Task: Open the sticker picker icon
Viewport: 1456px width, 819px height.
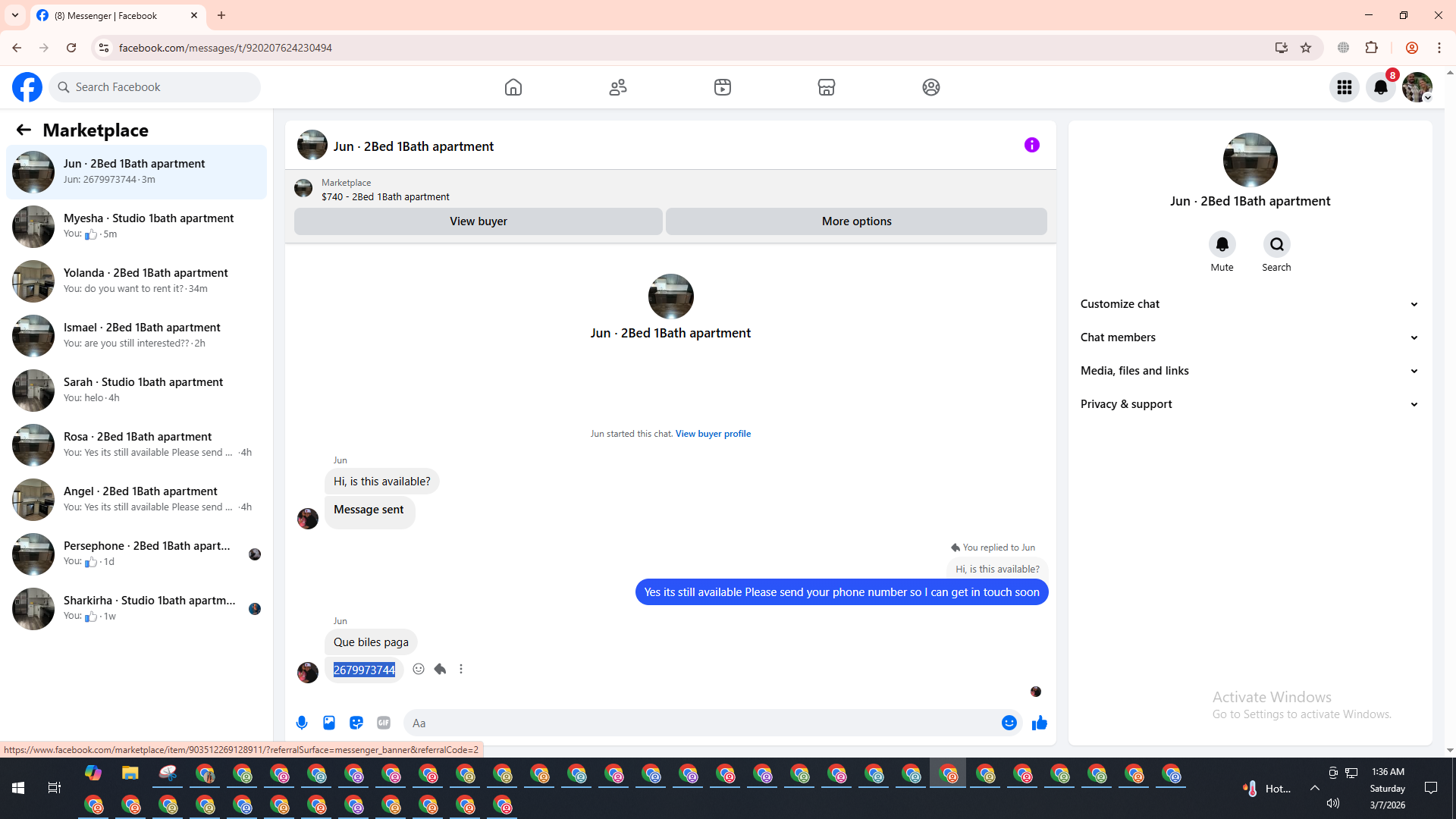Action: pyautogui.click(x=356, y=723)
